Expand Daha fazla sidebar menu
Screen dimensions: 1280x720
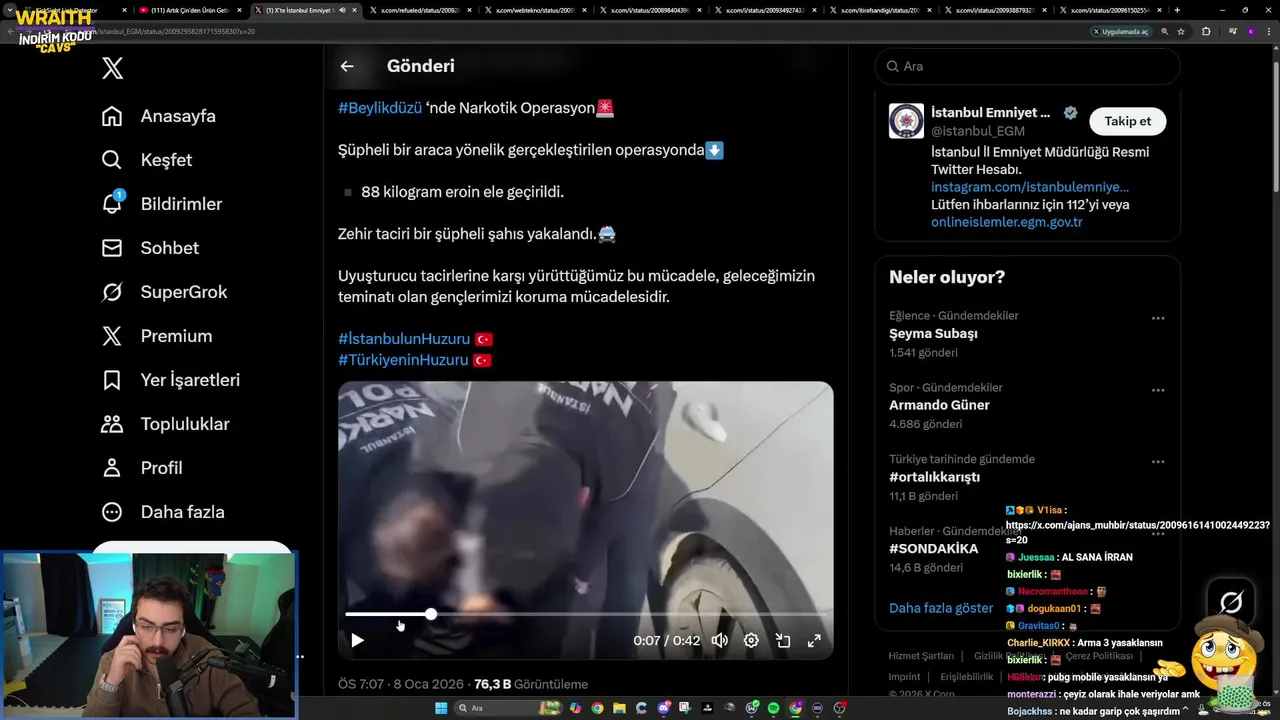(x=163, y=512)
